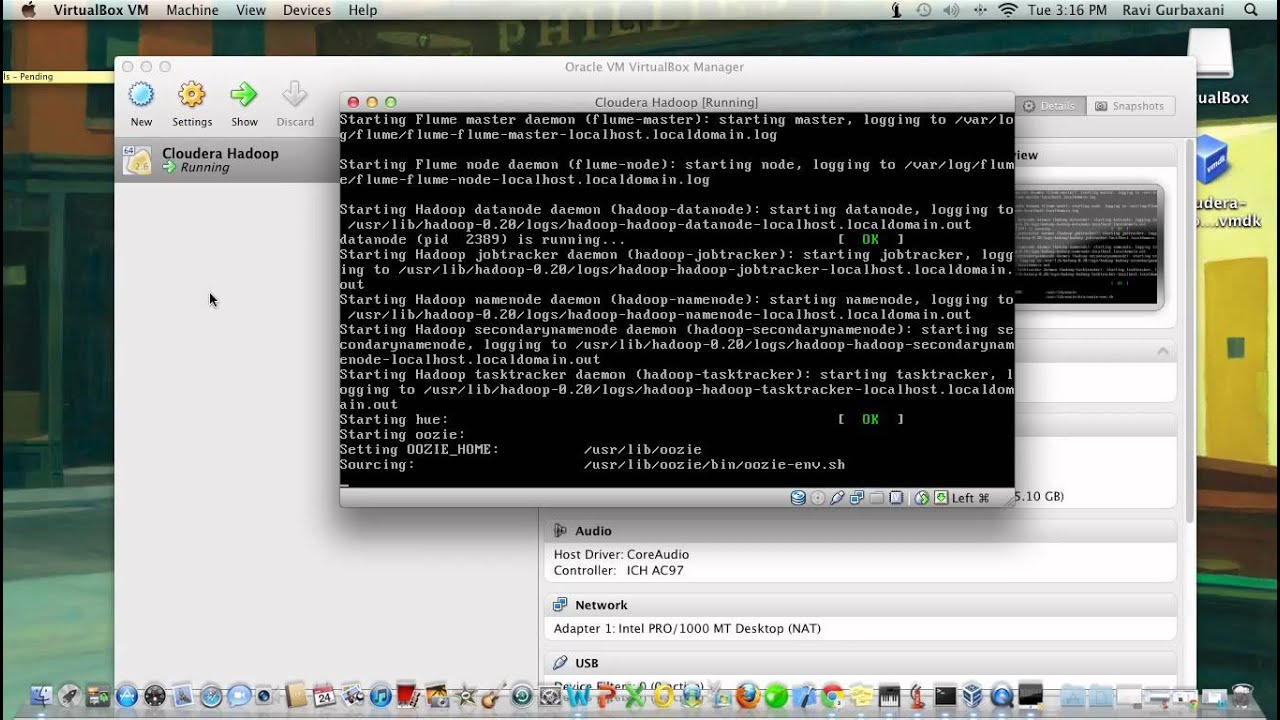The height and width of the screenshot is (720, 1280).
Task: Click the green Show arrow icon
Action: point(244,95)
